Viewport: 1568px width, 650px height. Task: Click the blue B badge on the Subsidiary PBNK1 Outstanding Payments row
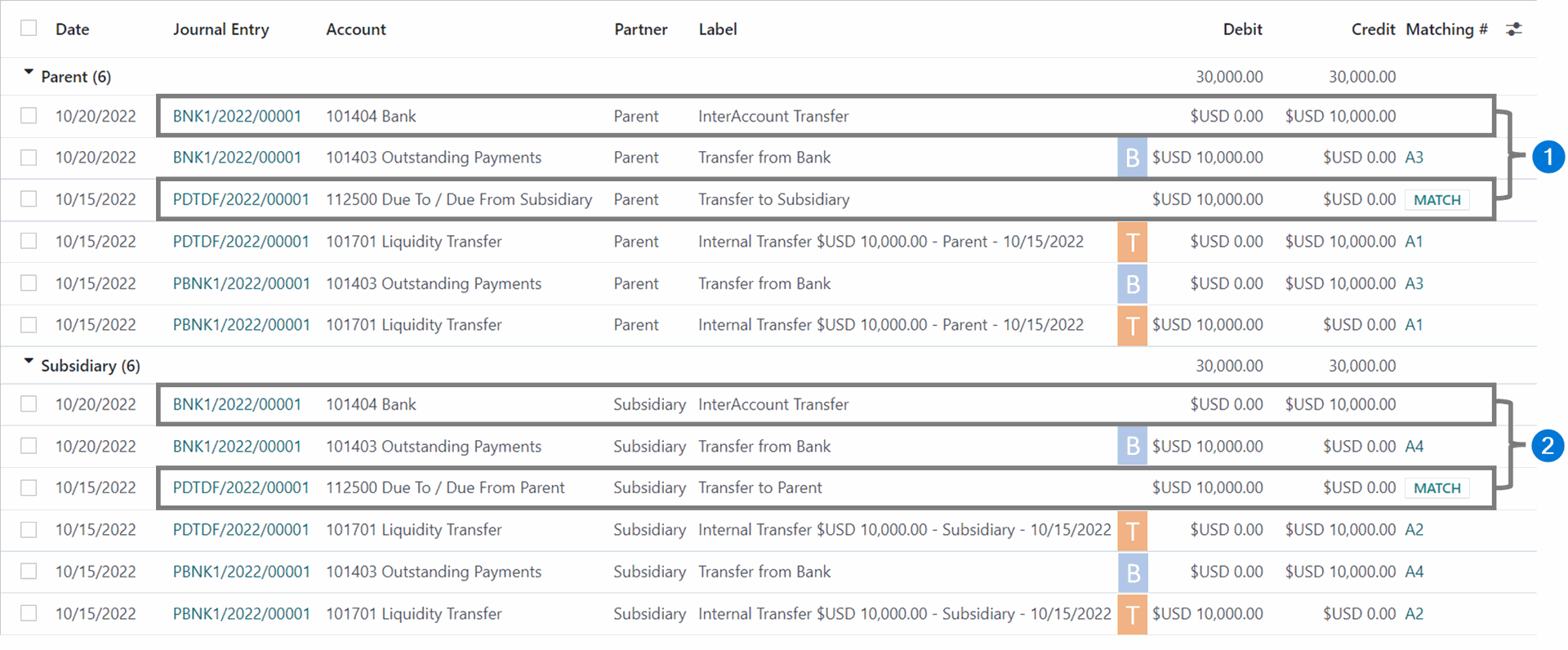1132,572
